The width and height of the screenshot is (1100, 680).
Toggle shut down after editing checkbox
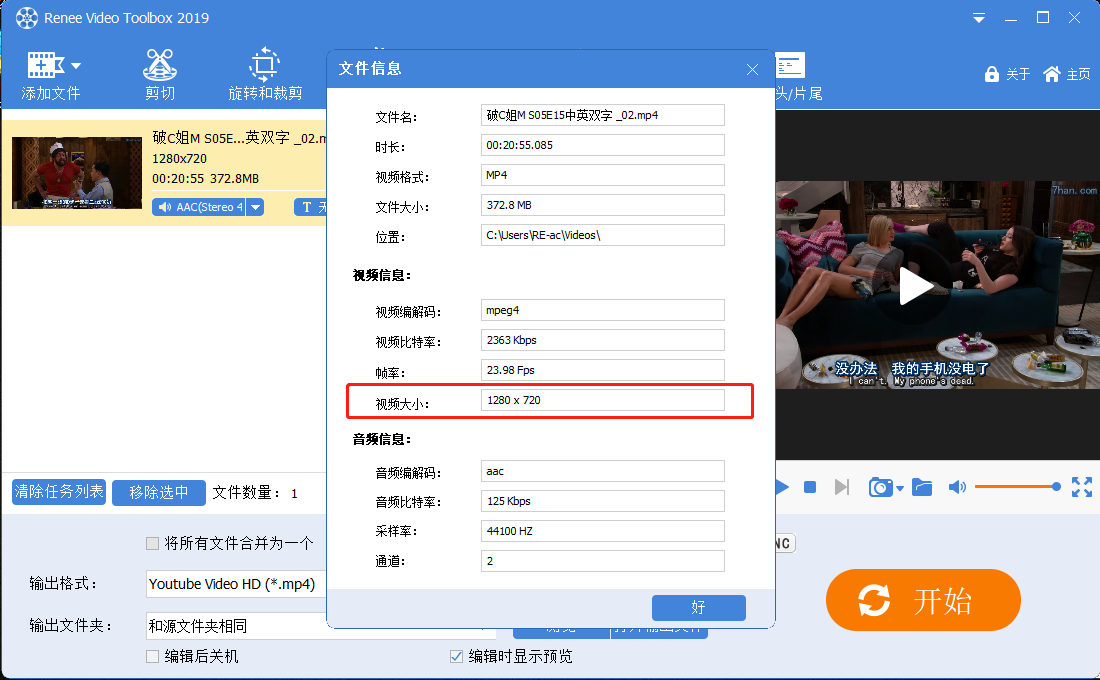pyautogui.click(x=152, y=657)
